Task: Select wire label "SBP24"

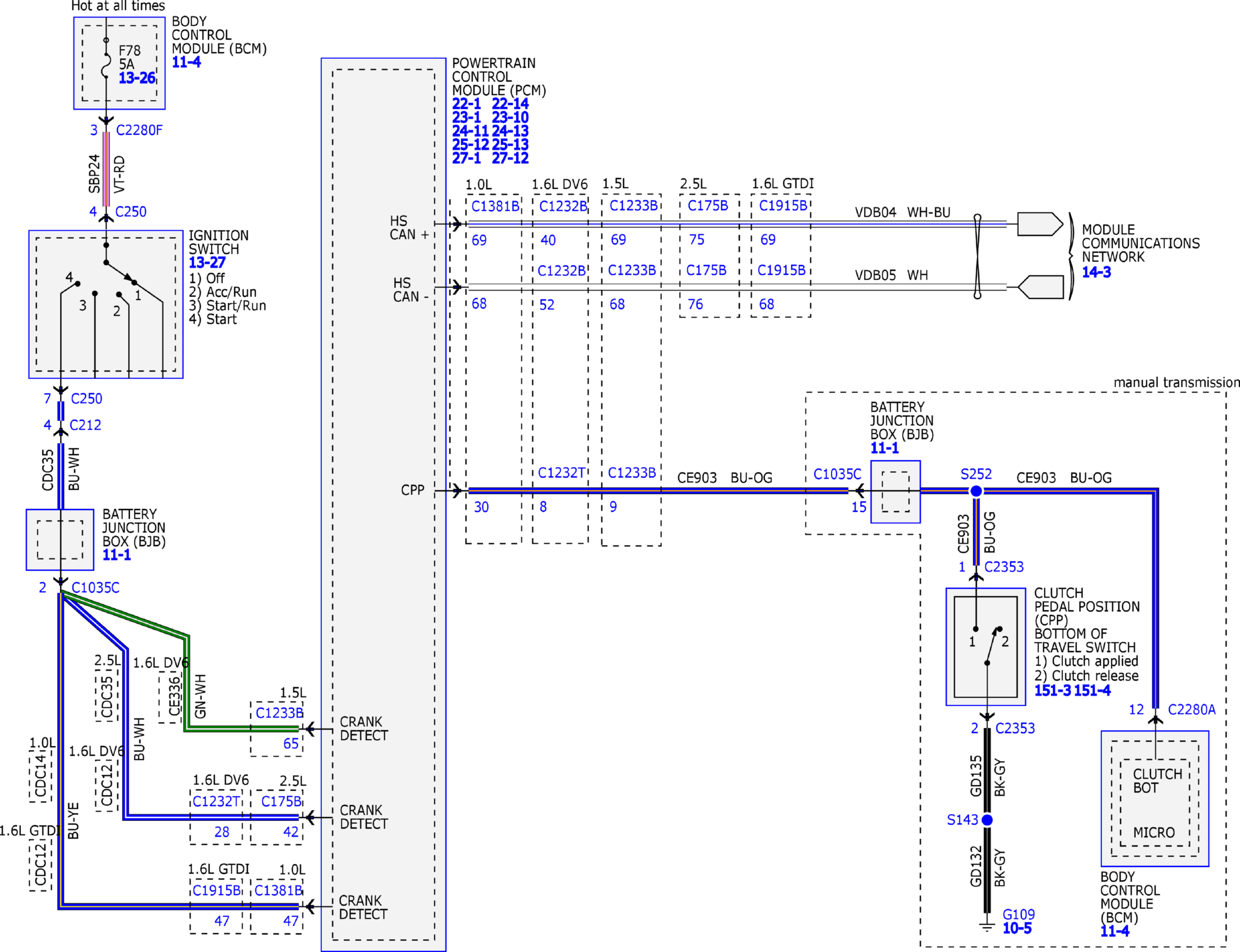Action: (x=94, y=174)
